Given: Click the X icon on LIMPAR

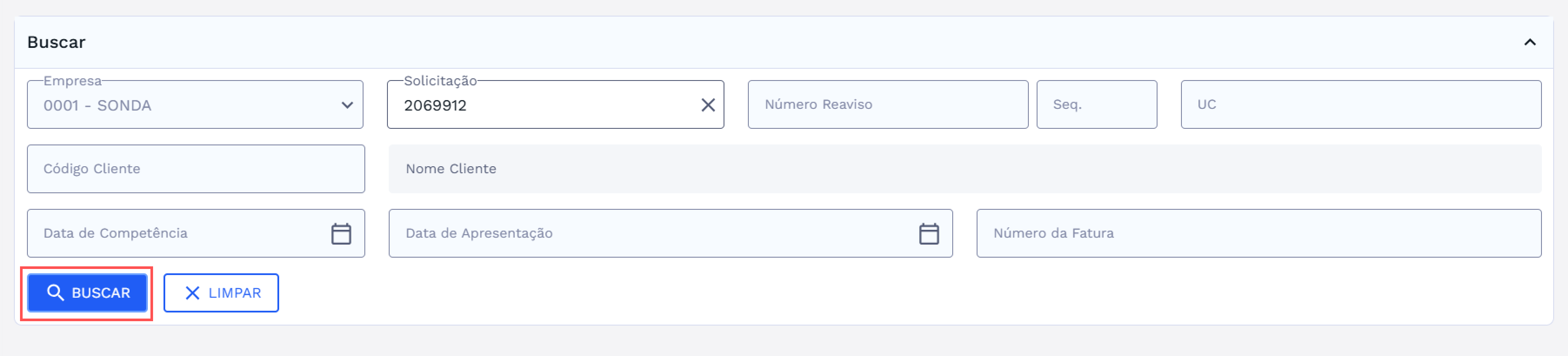Looking at the screenshot, I should tap(192, 293).
